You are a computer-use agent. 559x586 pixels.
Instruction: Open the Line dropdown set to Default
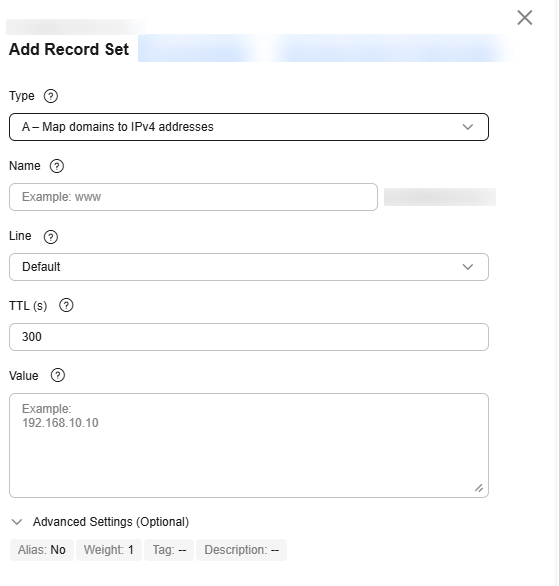249,267
